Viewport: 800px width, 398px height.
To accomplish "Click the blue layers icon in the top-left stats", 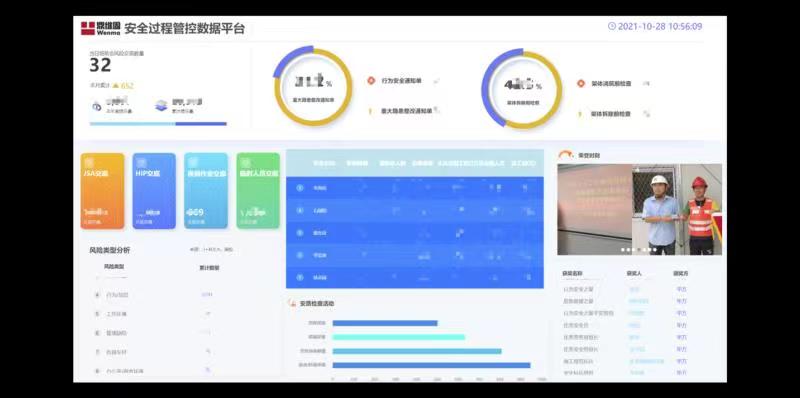I will [x=161, y=106].
